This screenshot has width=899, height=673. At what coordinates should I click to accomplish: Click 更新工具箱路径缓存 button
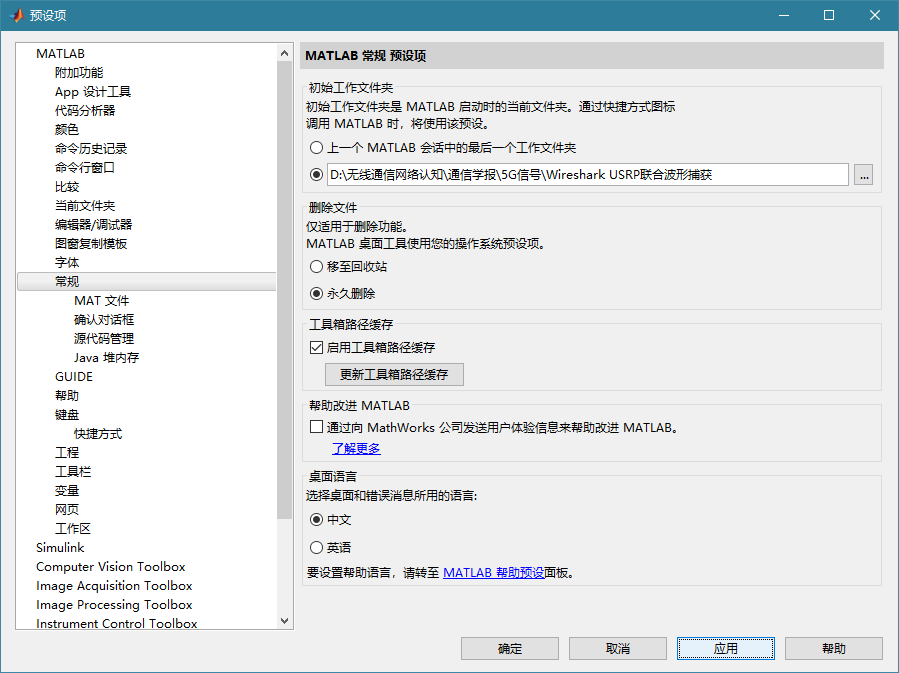394,374
